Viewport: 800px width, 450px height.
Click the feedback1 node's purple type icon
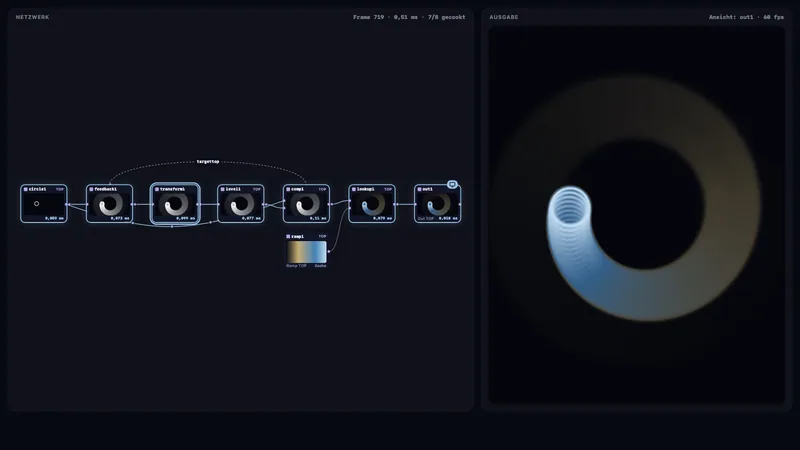click(91, 189)
